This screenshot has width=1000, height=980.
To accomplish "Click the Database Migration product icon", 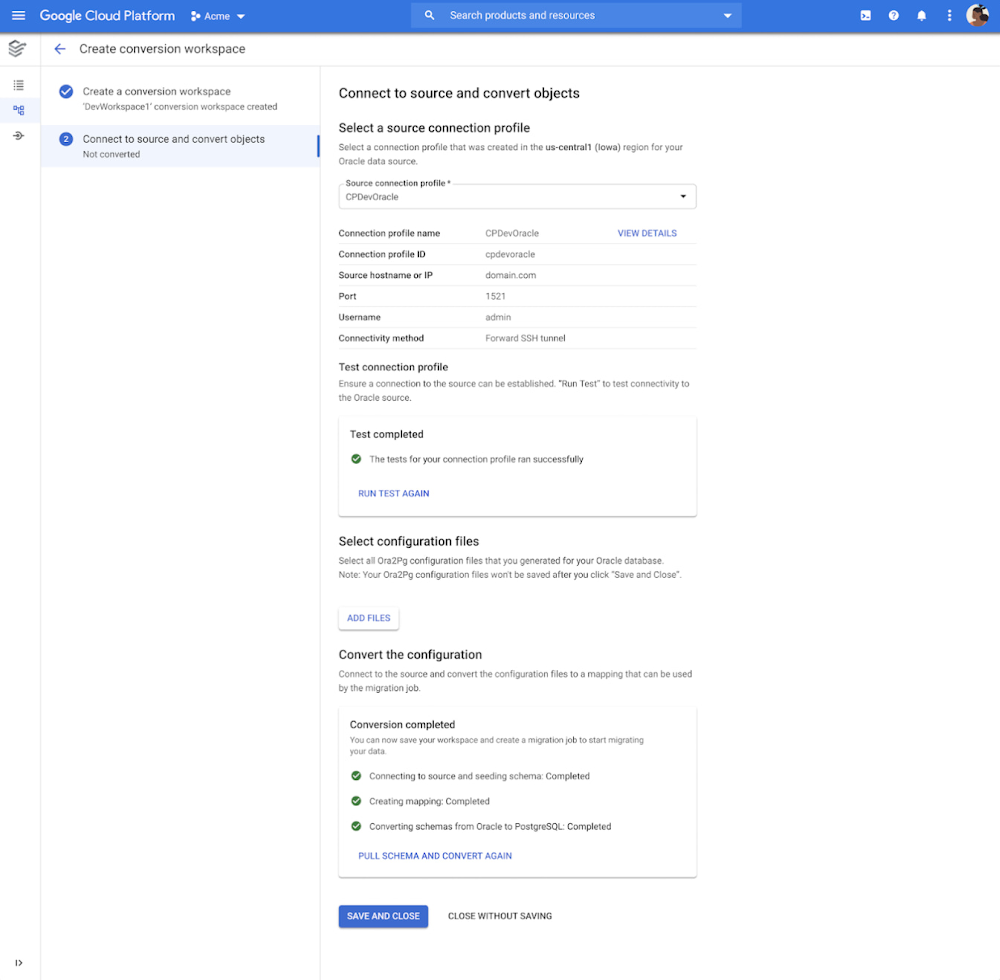I will (x=18, y=48).
